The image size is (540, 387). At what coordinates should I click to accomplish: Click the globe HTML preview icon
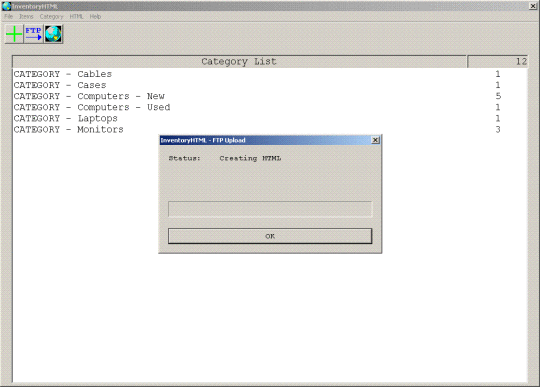pyautogui.click(x=53, y=34)
